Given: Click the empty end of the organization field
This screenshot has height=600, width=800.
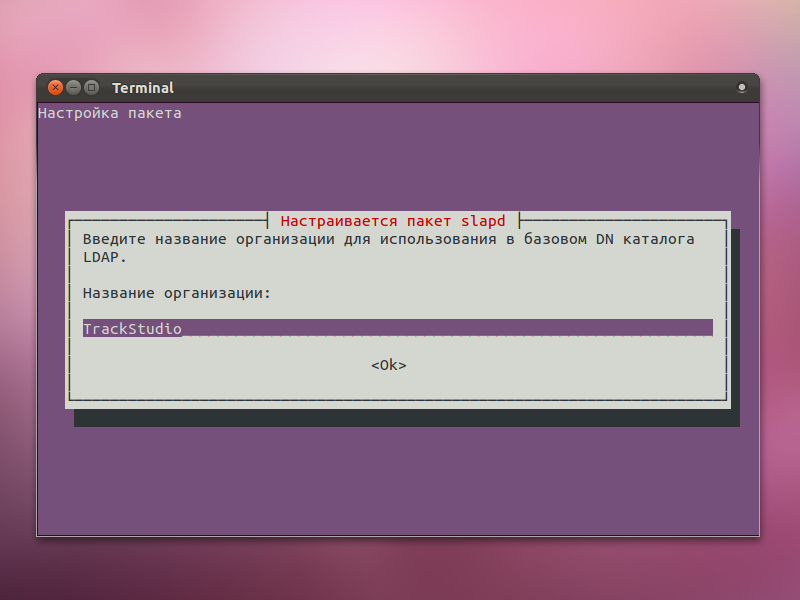Looking at the screenshot, I should (600, 328).
